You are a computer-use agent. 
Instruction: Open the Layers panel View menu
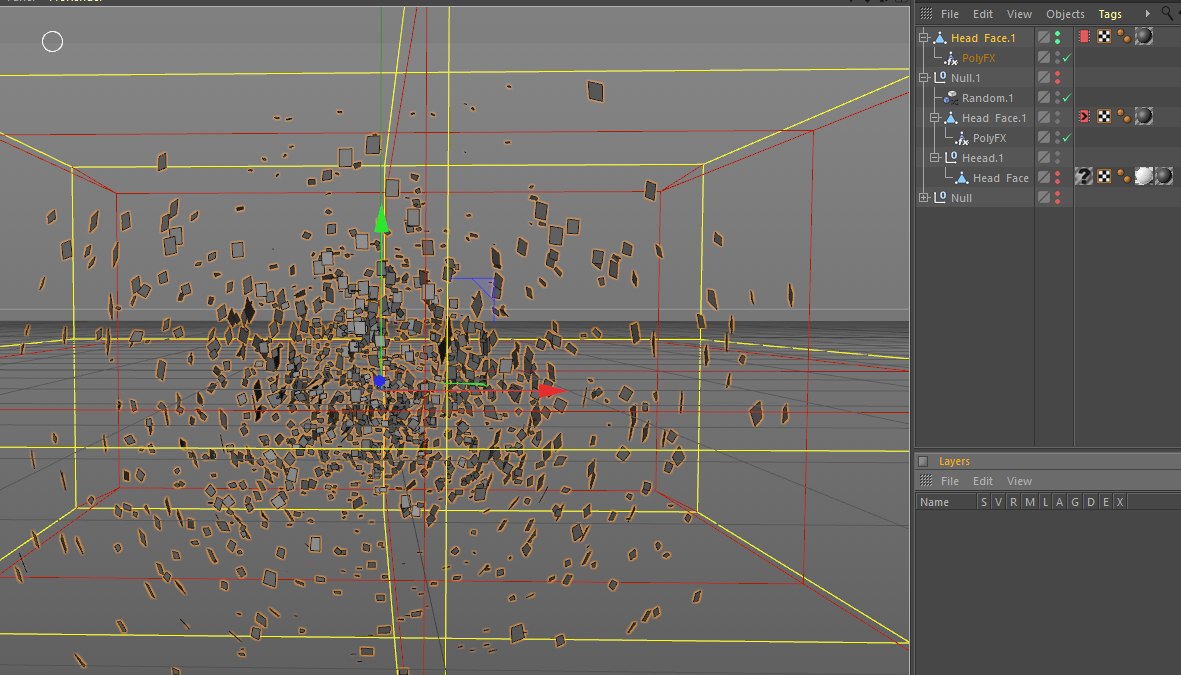click(1019, 481)
